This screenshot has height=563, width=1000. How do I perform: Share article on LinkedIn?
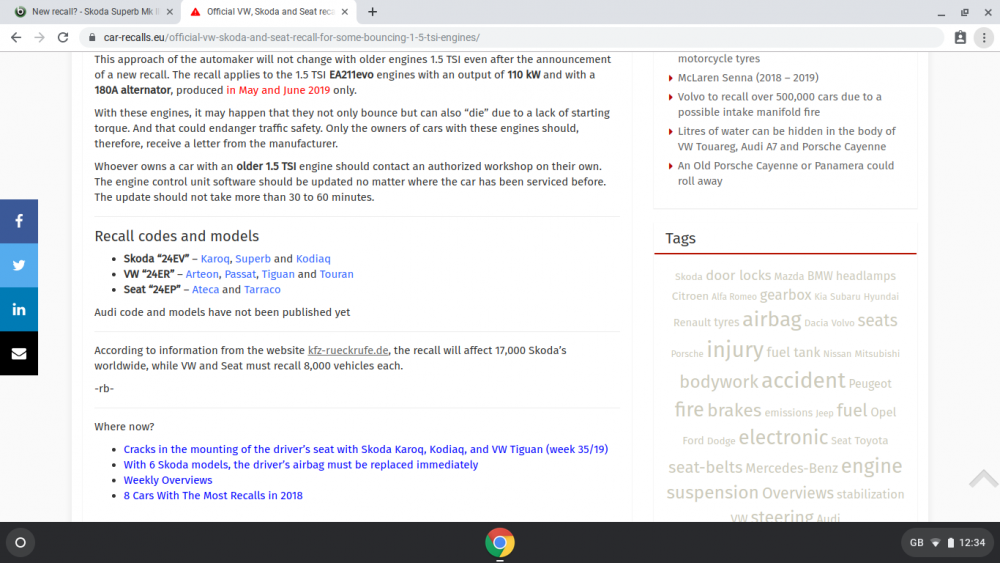point(18,309)
